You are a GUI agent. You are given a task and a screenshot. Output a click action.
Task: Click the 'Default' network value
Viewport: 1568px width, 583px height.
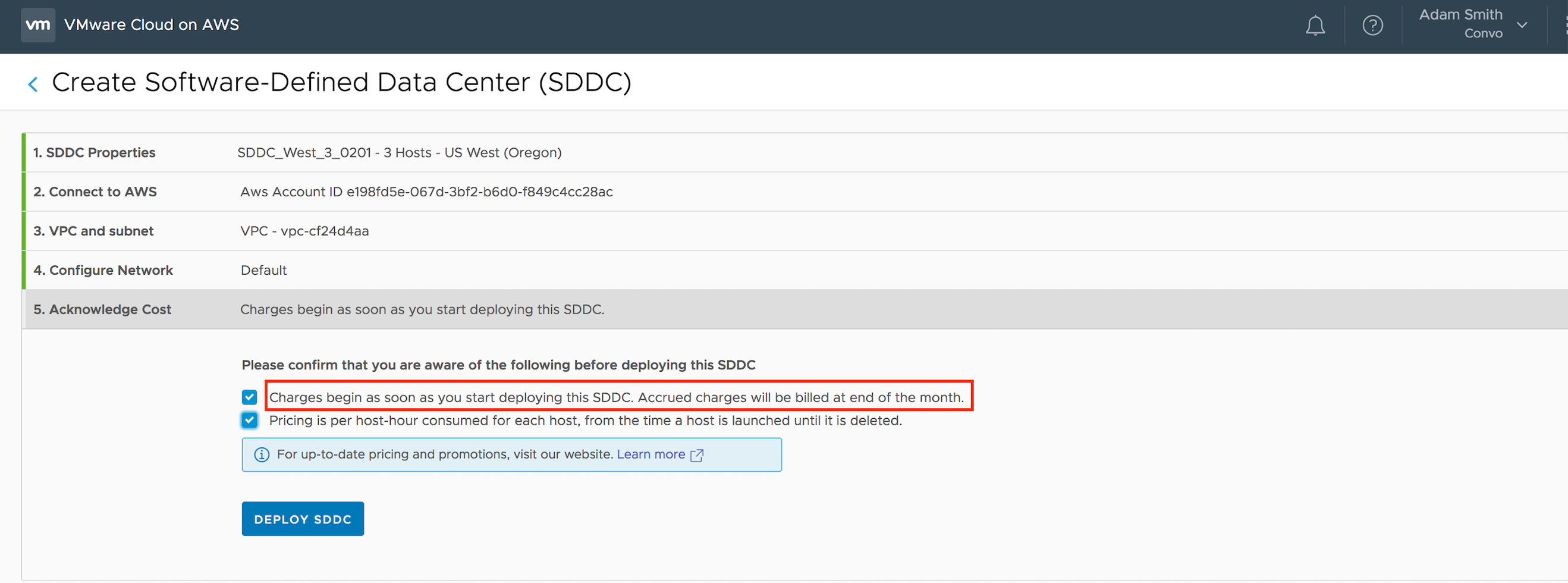click(263, 270)
